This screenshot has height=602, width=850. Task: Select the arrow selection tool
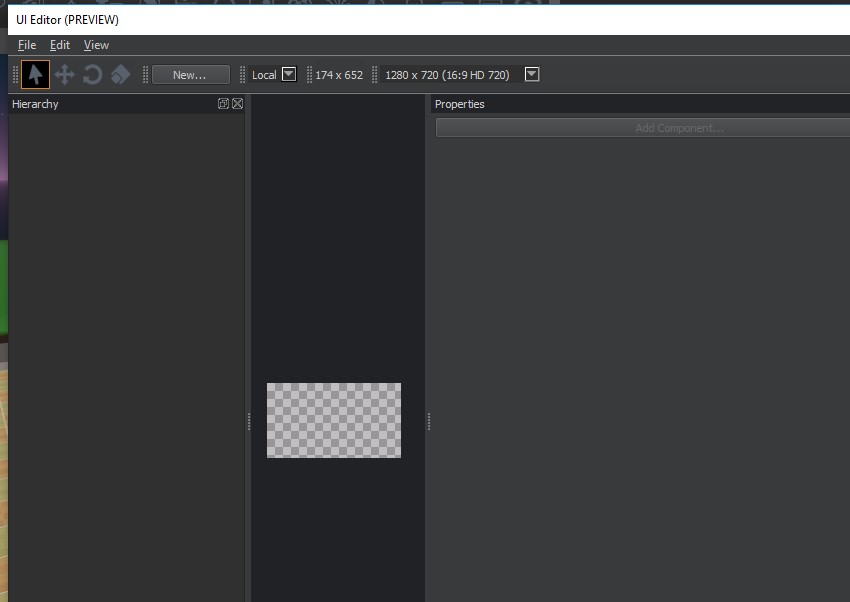[34, 74]
